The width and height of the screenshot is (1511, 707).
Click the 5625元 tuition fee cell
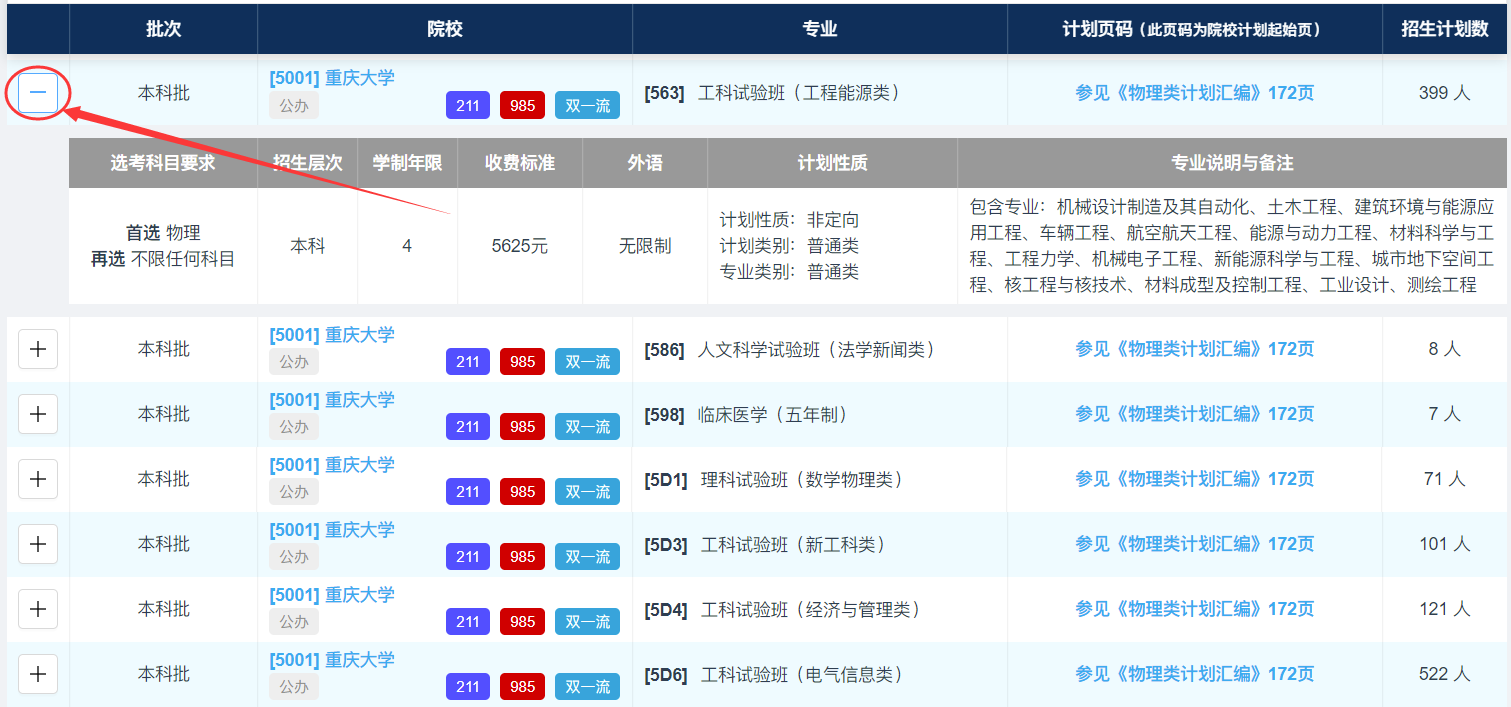click(519, 246)
